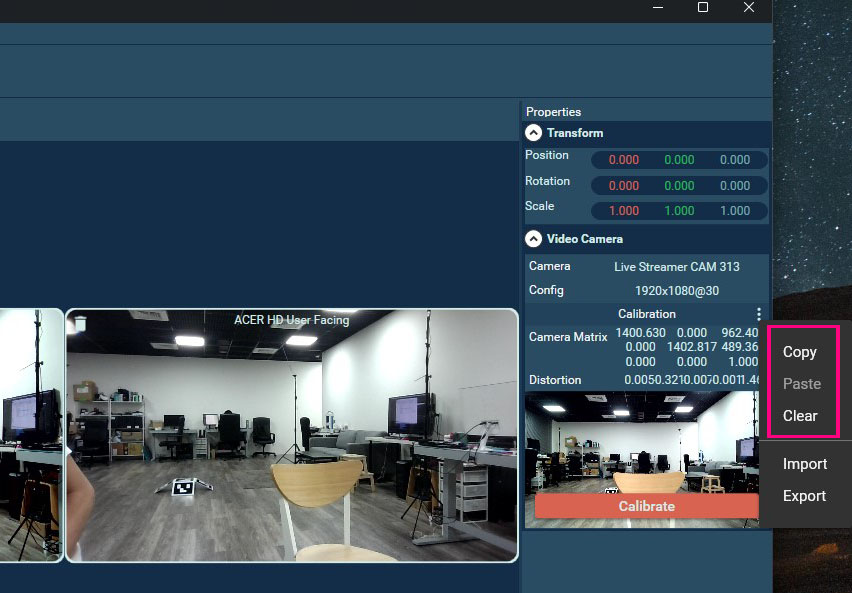Choose Copy from the calibration context menu
This screenshot has width=852, height=593.
click(x=800, y=352)
